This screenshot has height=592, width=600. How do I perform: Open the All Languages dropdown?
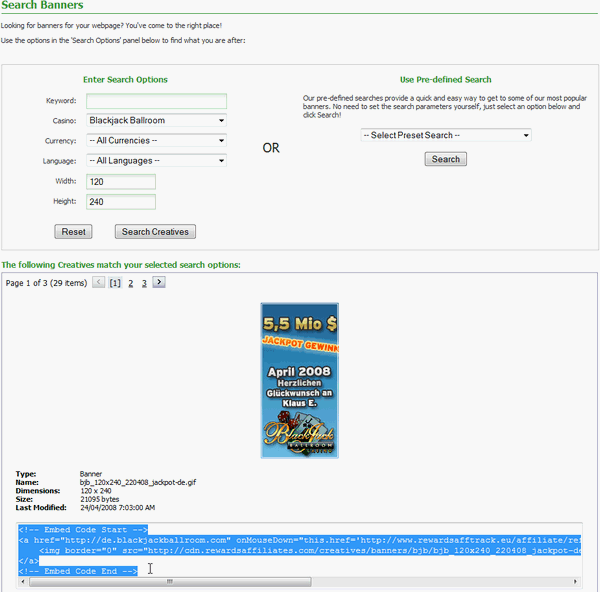(x=156, y=161)
